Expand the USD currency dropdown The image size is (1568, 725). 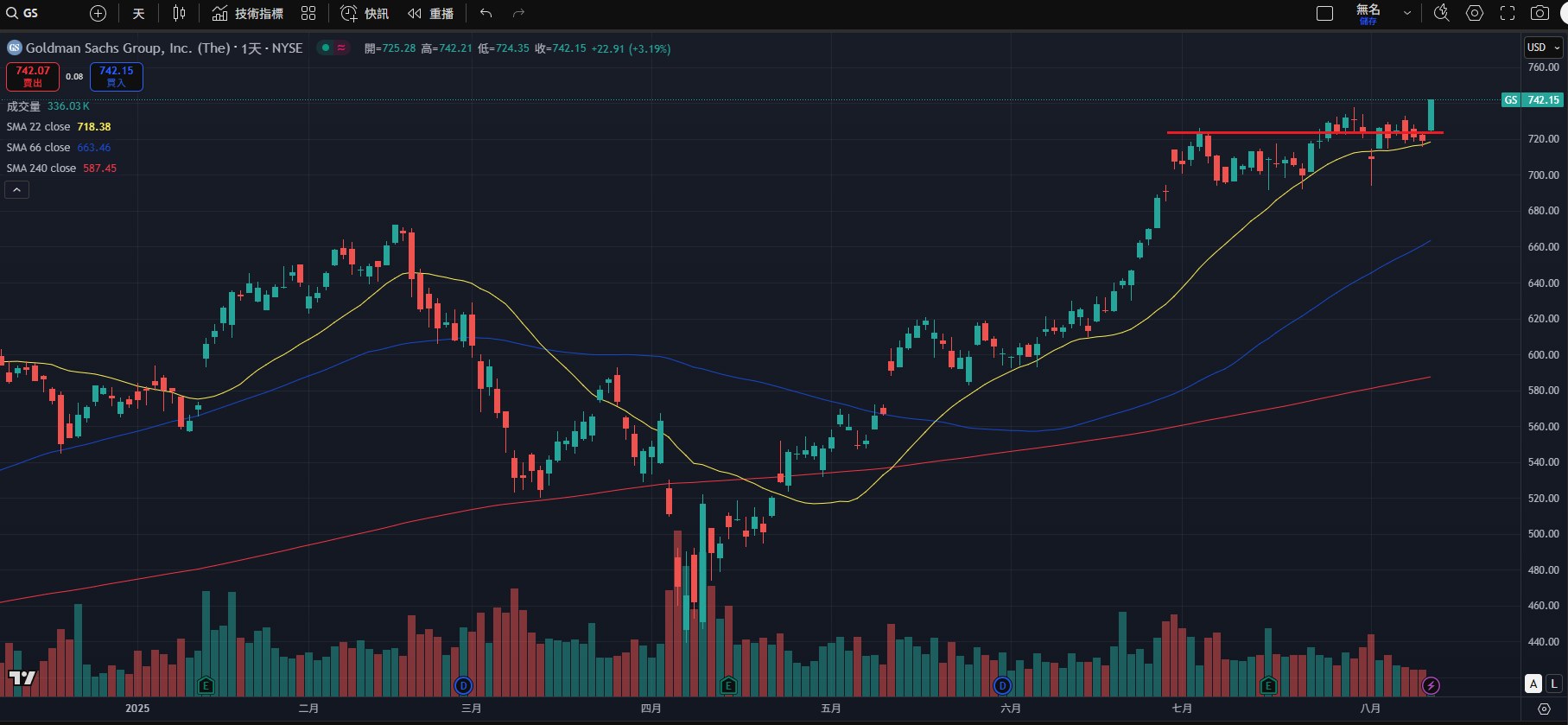click(x=1543, y=48)
